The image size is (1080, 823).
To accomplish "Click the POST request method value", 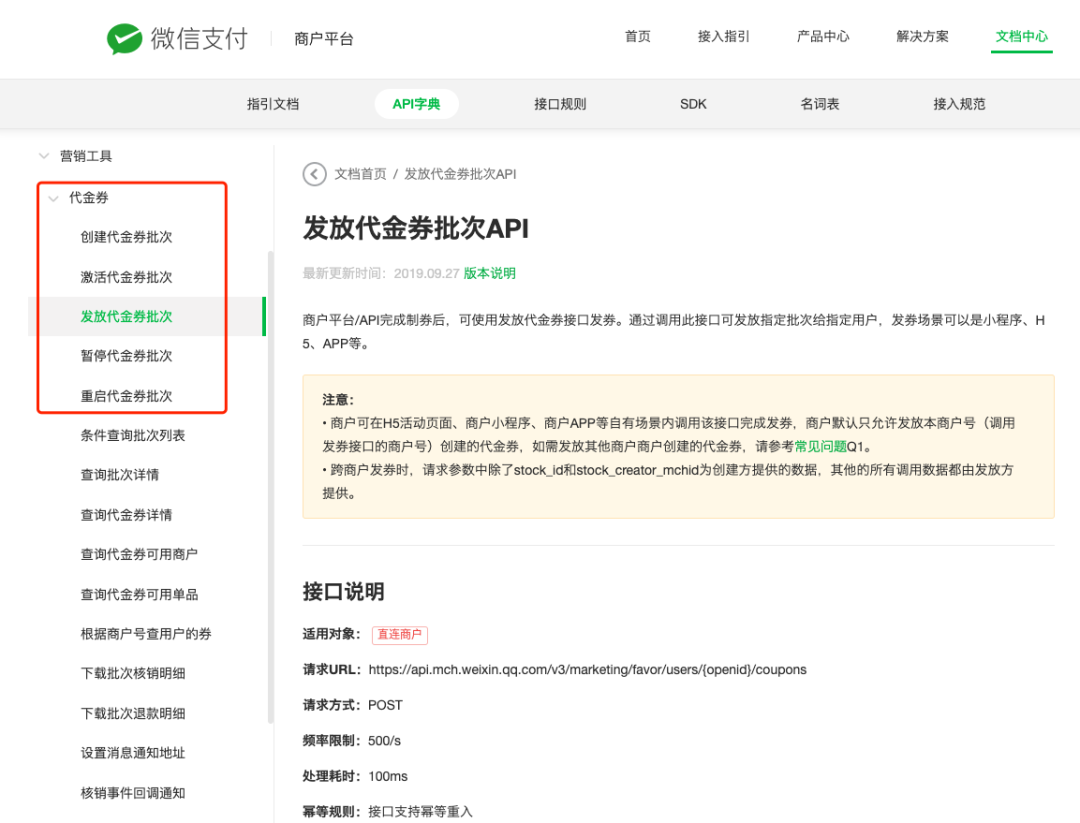I will click(385, 705).
